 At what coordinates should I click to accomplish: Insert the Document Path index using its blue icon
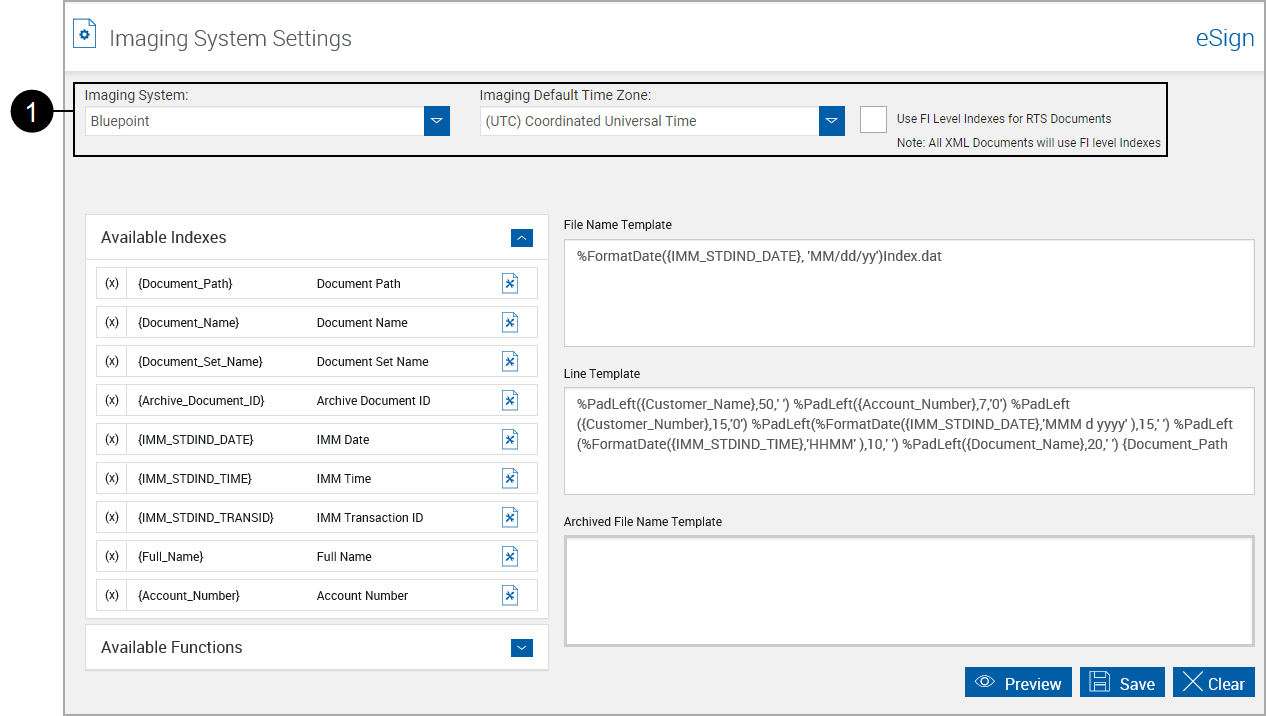click(510, 283)
